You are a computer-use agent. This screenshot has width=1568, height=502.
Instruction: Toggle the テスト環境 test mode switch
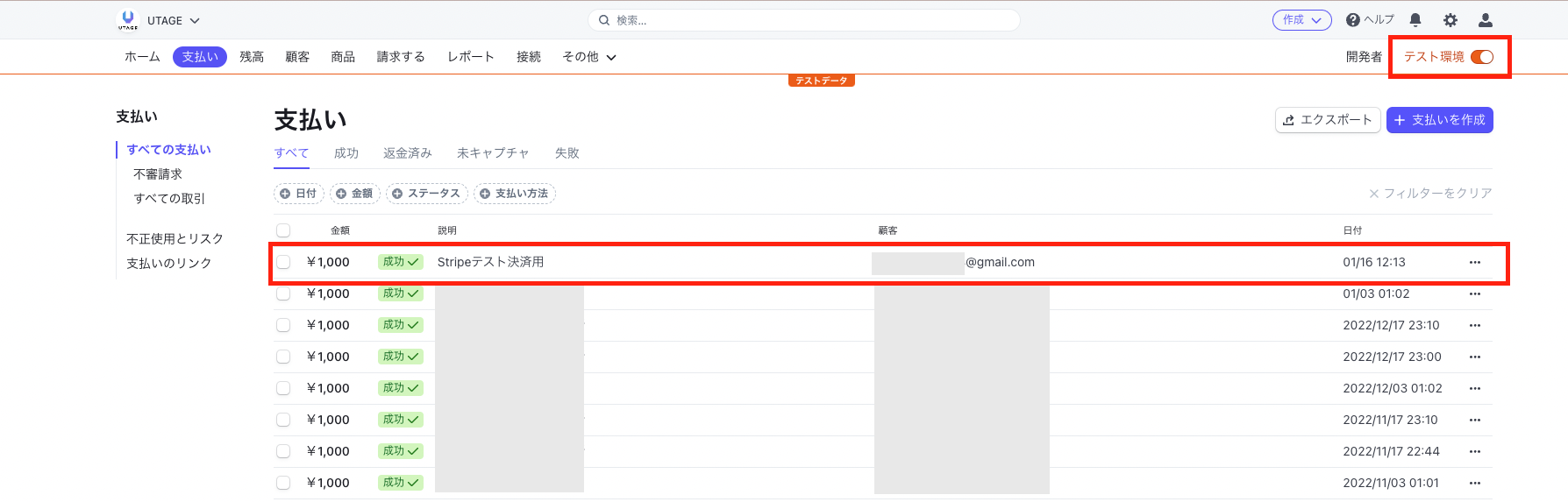click(x=1482, y=57)
